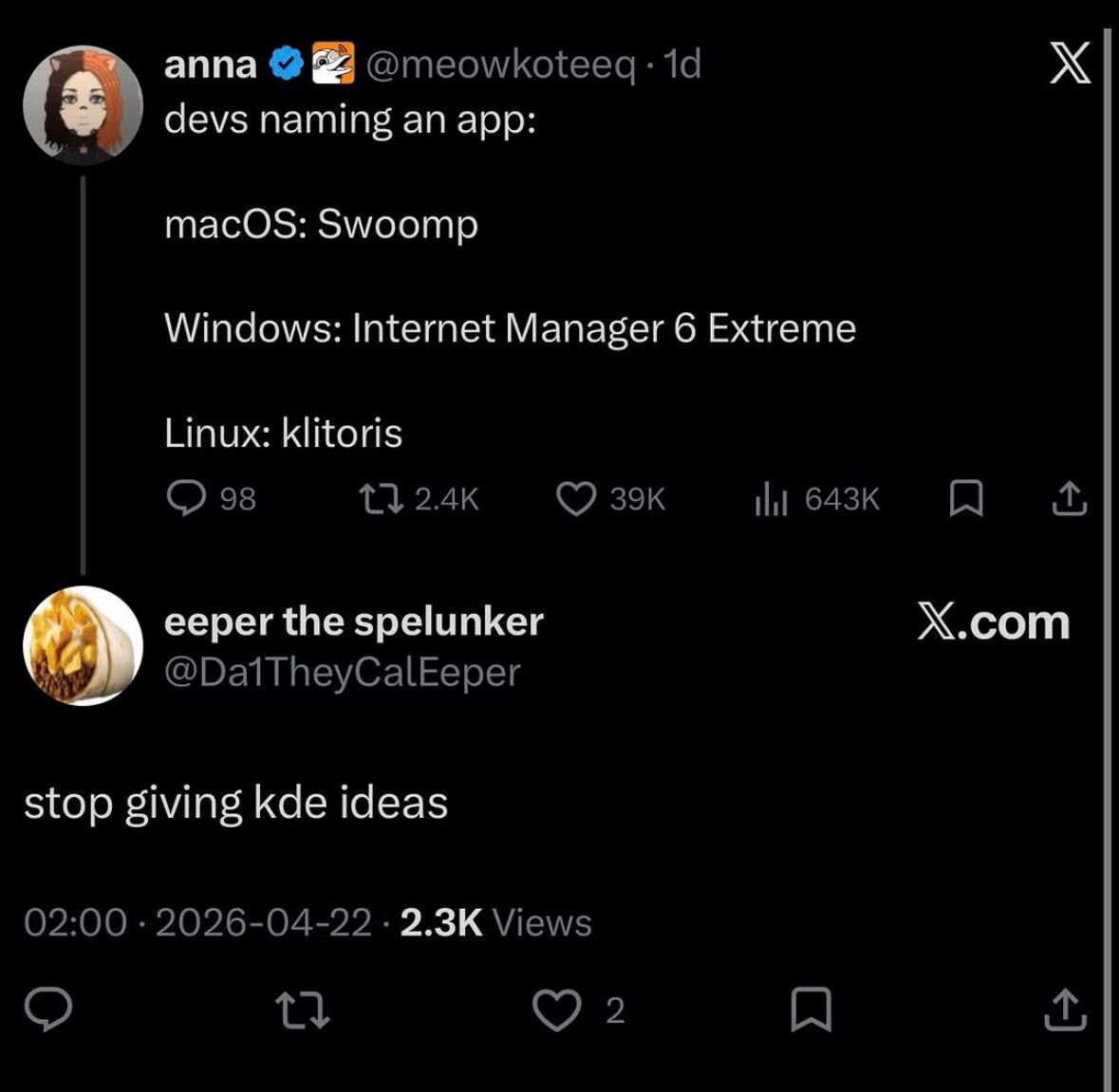Viewport: 1119px width, 1092px height.
Task: Repost anna's post via the retweet icon
Action: point(382,498)
